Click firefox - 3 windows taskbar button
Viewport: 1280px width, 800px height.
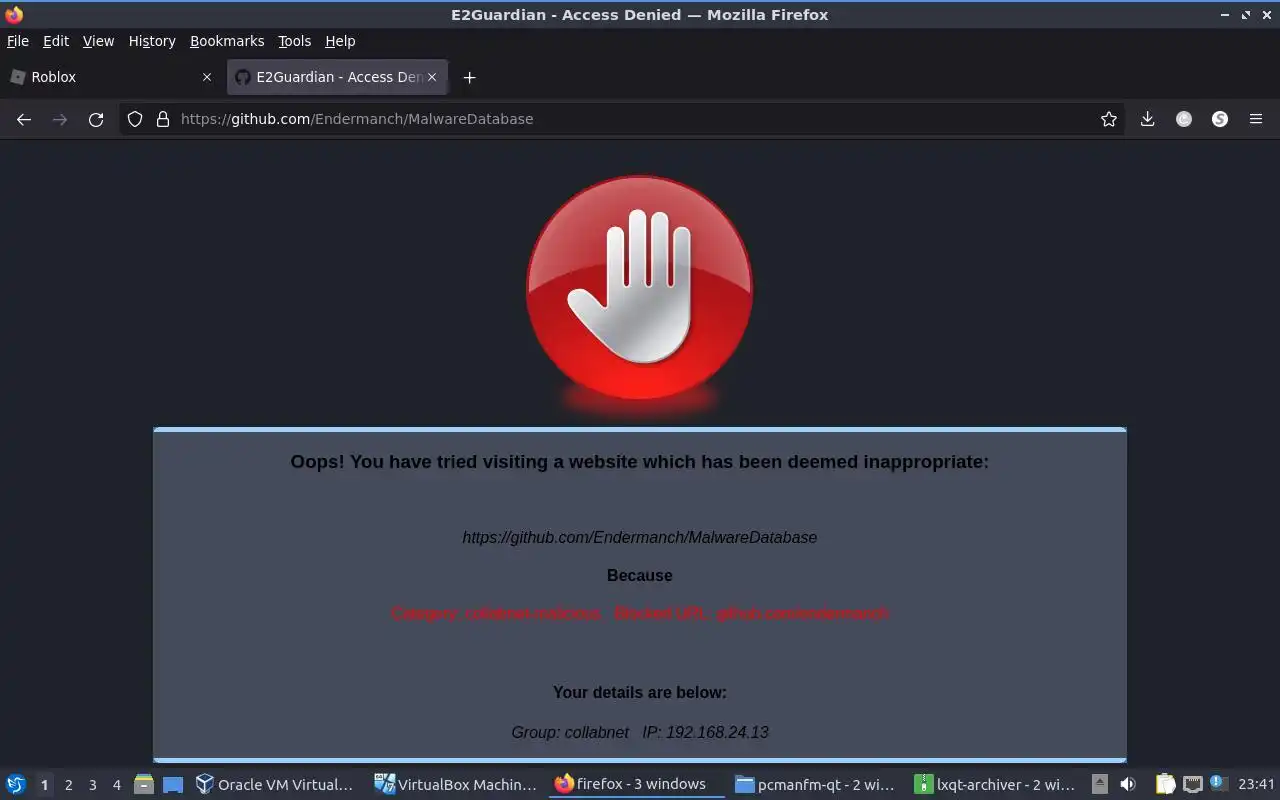point(638,784)
